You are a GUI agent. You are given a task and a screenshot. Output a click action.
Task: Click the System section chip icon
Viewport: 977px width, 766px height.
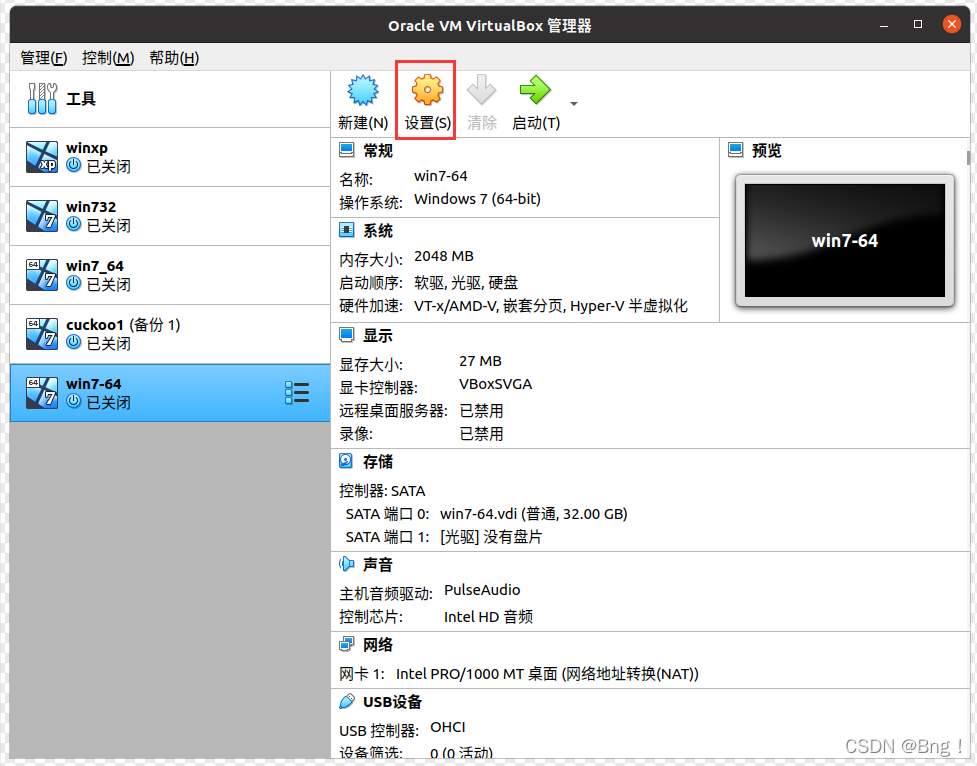point(346,230)
